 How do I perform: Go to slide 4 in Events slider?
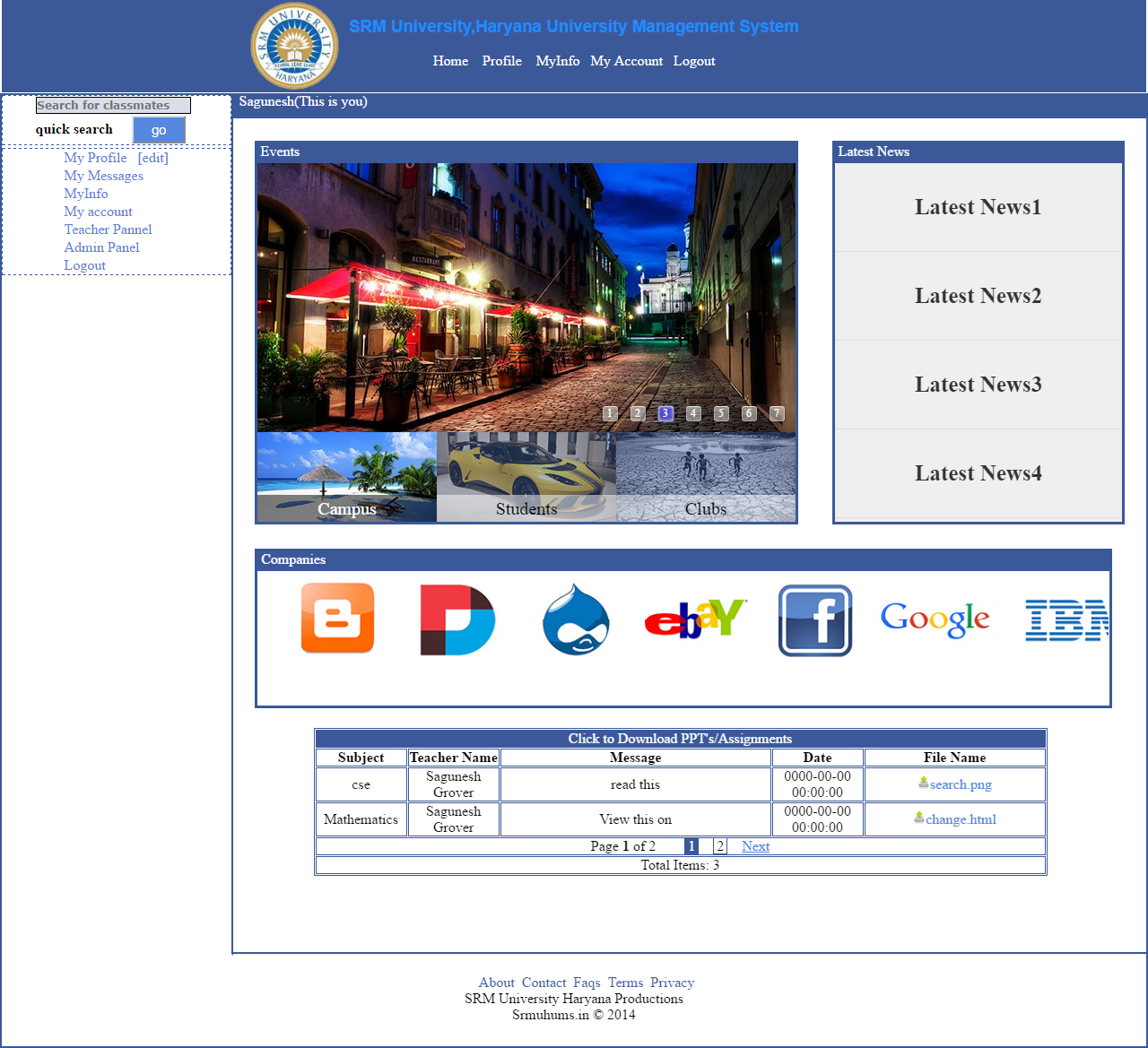tap(693, 413)
